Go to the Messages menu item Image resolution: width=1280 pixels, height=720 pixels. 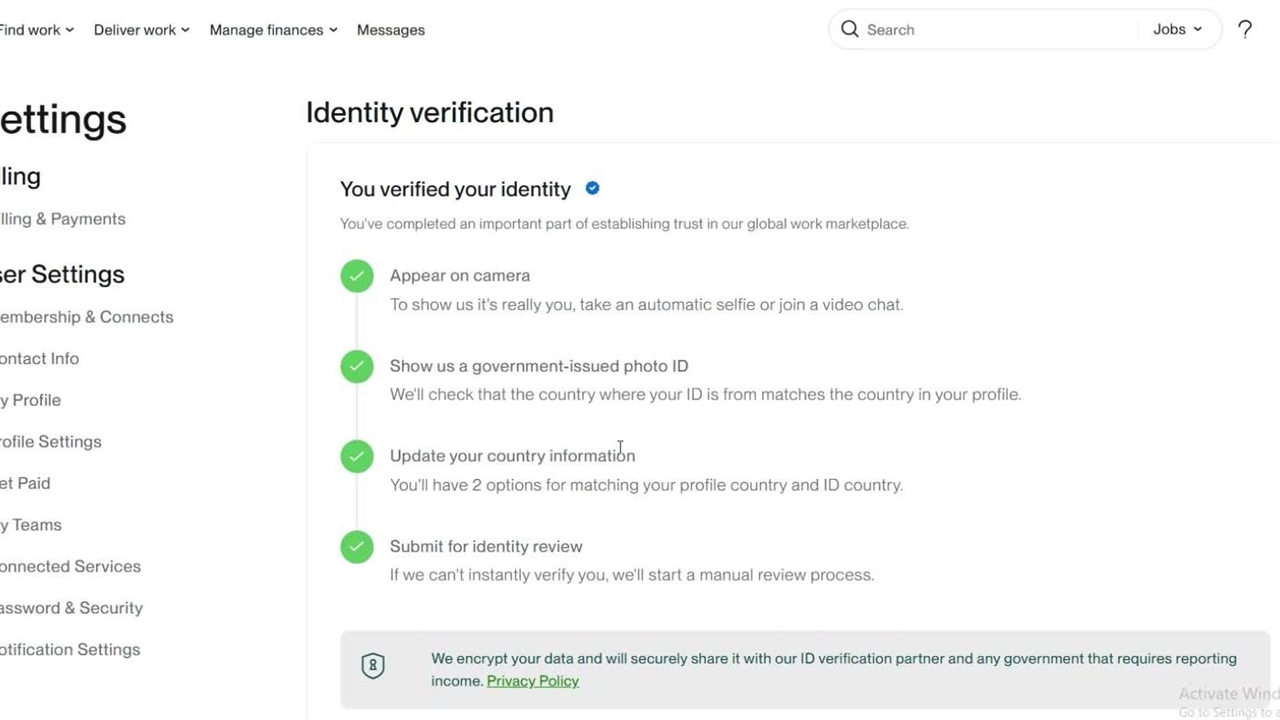[x=390, y=30]
